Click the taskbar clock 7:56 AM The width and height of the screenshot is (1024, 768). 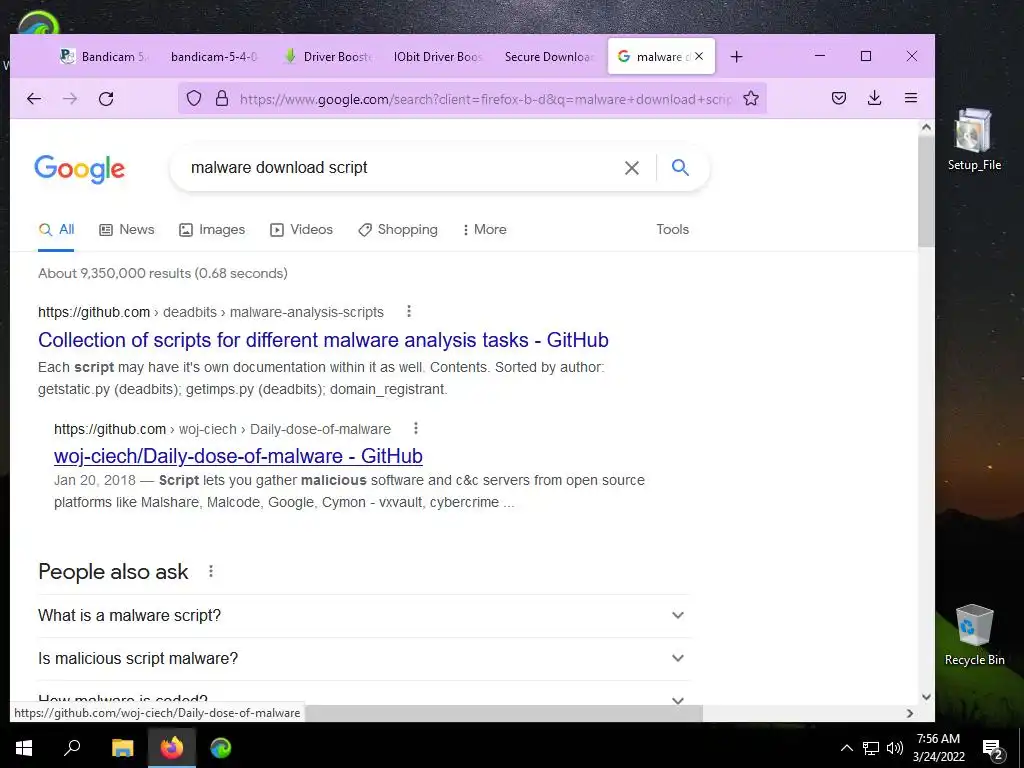[938, 748]
